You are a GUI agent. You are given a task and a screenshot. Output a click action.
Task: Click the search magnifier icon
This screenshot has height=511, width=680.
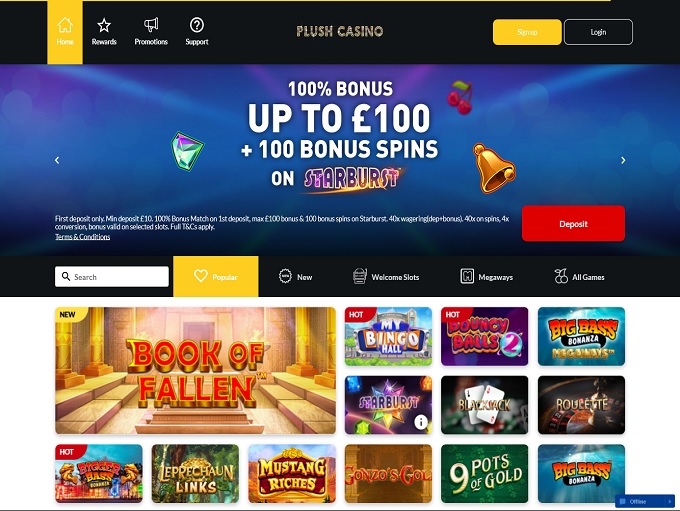pyautogui.click(x=66, y=276)
